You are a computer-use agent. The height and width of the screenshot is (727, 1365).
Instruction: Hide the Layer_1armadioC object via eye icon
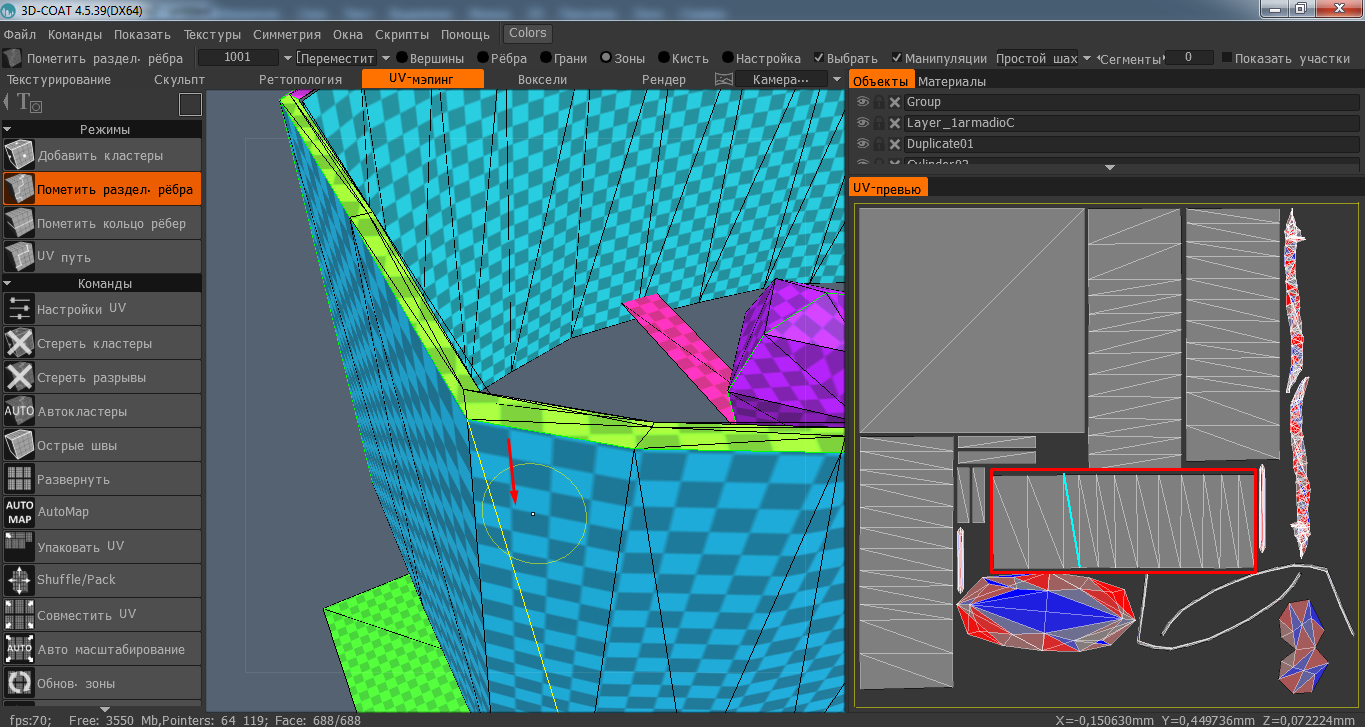[x=862, y=123]
